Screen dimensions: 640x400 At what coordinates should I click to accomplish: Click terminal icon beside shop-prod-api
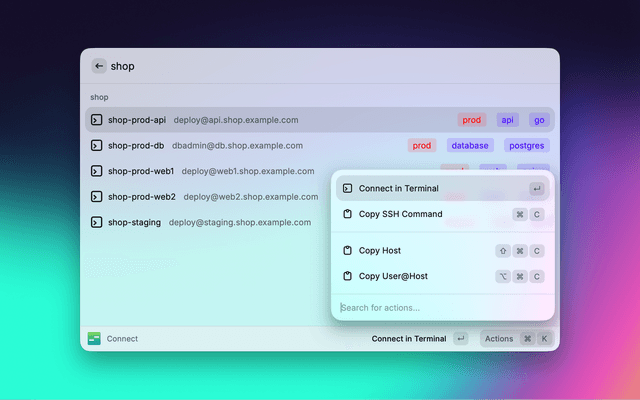tap(97, 120)
